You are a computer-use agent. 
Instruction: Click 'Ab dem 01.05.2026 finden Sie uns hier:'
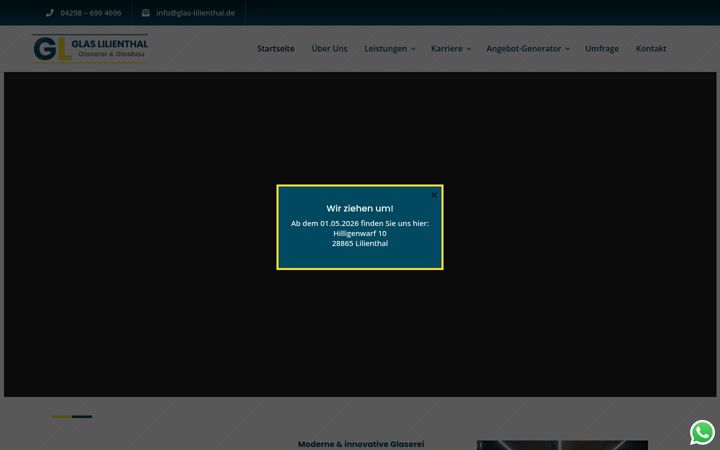(x=360, y=223)
